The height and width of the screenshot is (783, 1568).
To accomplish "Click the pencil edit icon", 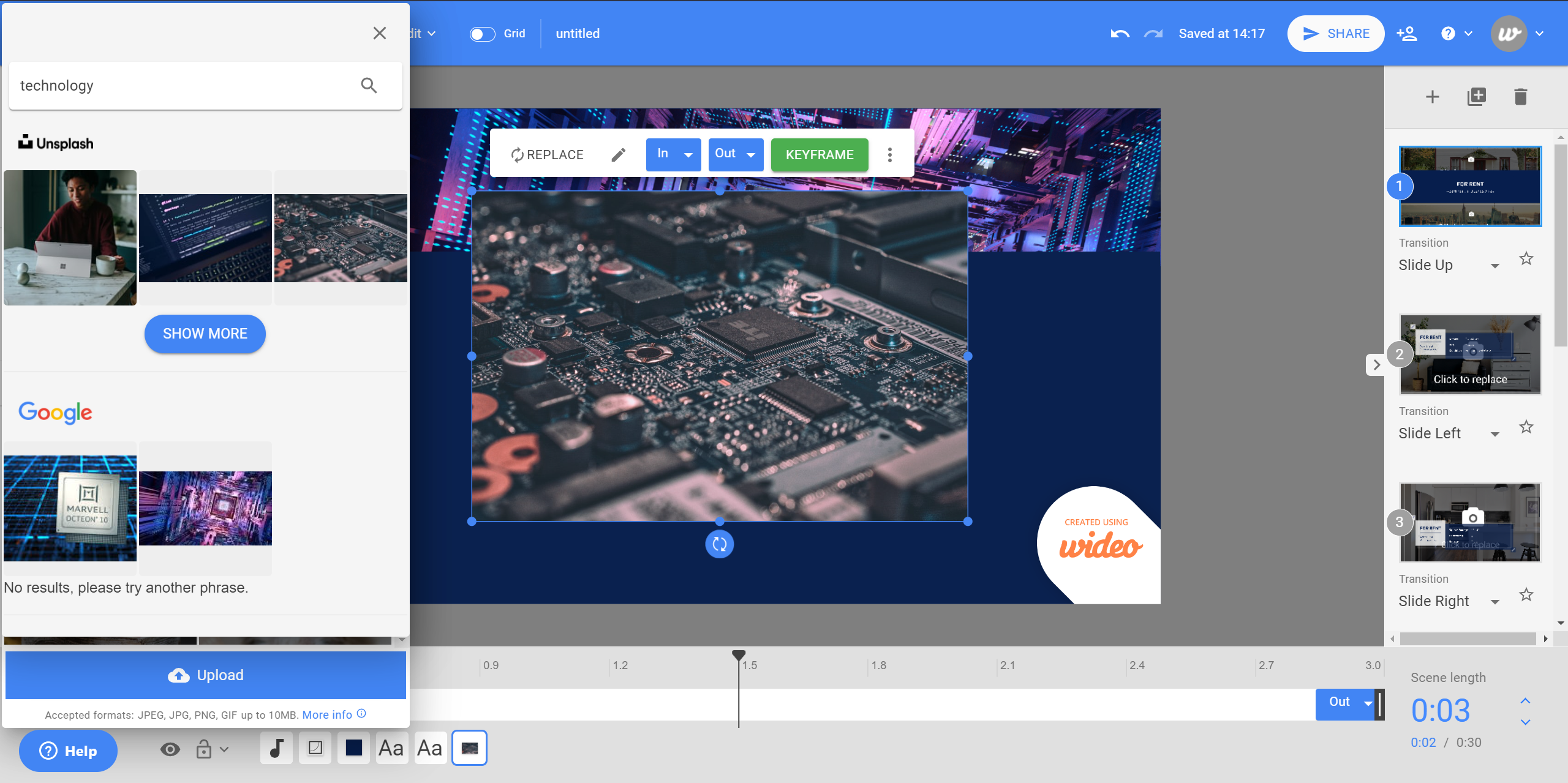I will click(x=619, y=155).
